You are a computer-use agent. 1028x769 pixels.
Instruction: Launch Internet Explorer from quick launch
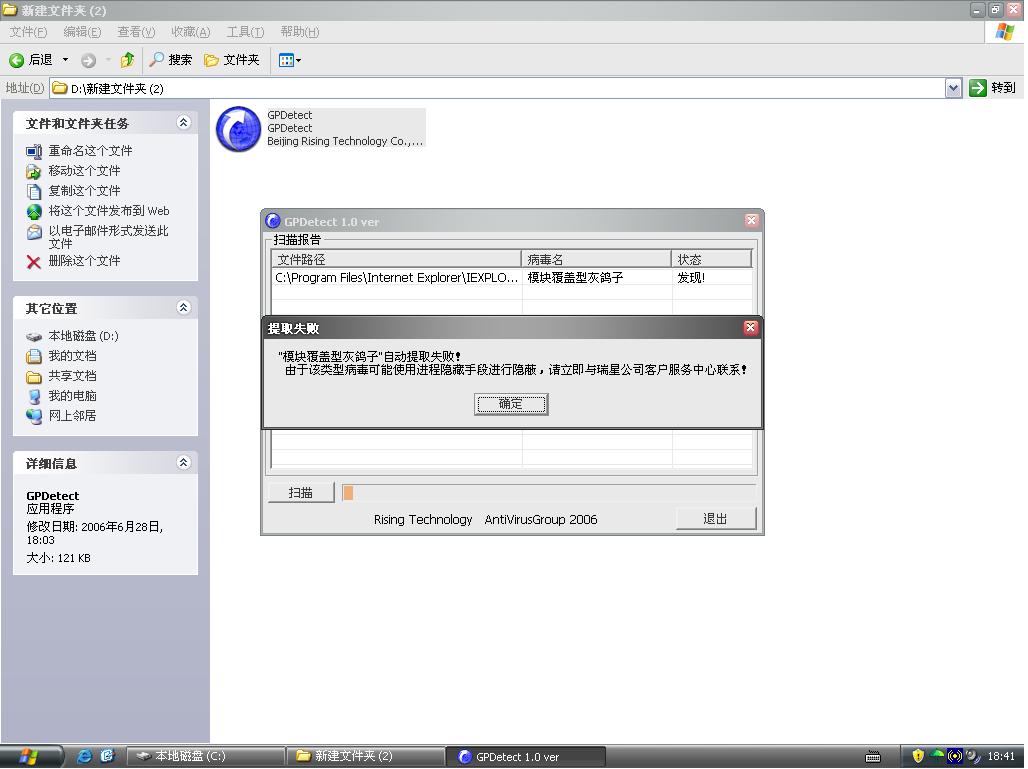[85, 756]
